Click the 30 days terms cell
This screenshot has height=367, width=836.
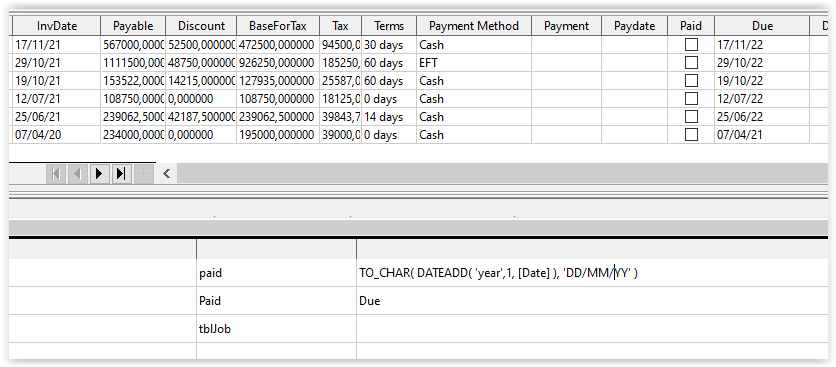(x=389, y=45)
